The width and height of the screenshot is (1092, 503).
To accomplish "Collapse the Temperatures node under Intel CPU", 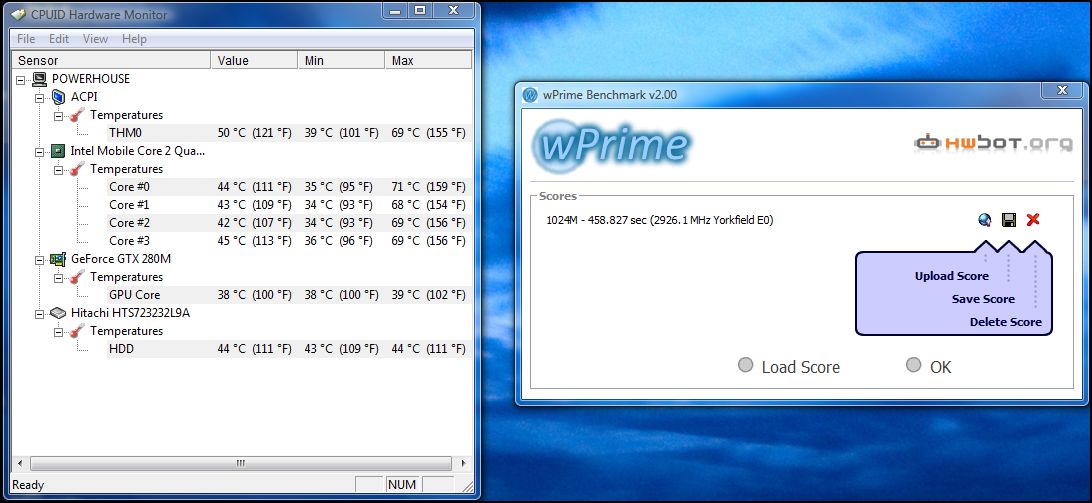I will [x=58, y=169].
